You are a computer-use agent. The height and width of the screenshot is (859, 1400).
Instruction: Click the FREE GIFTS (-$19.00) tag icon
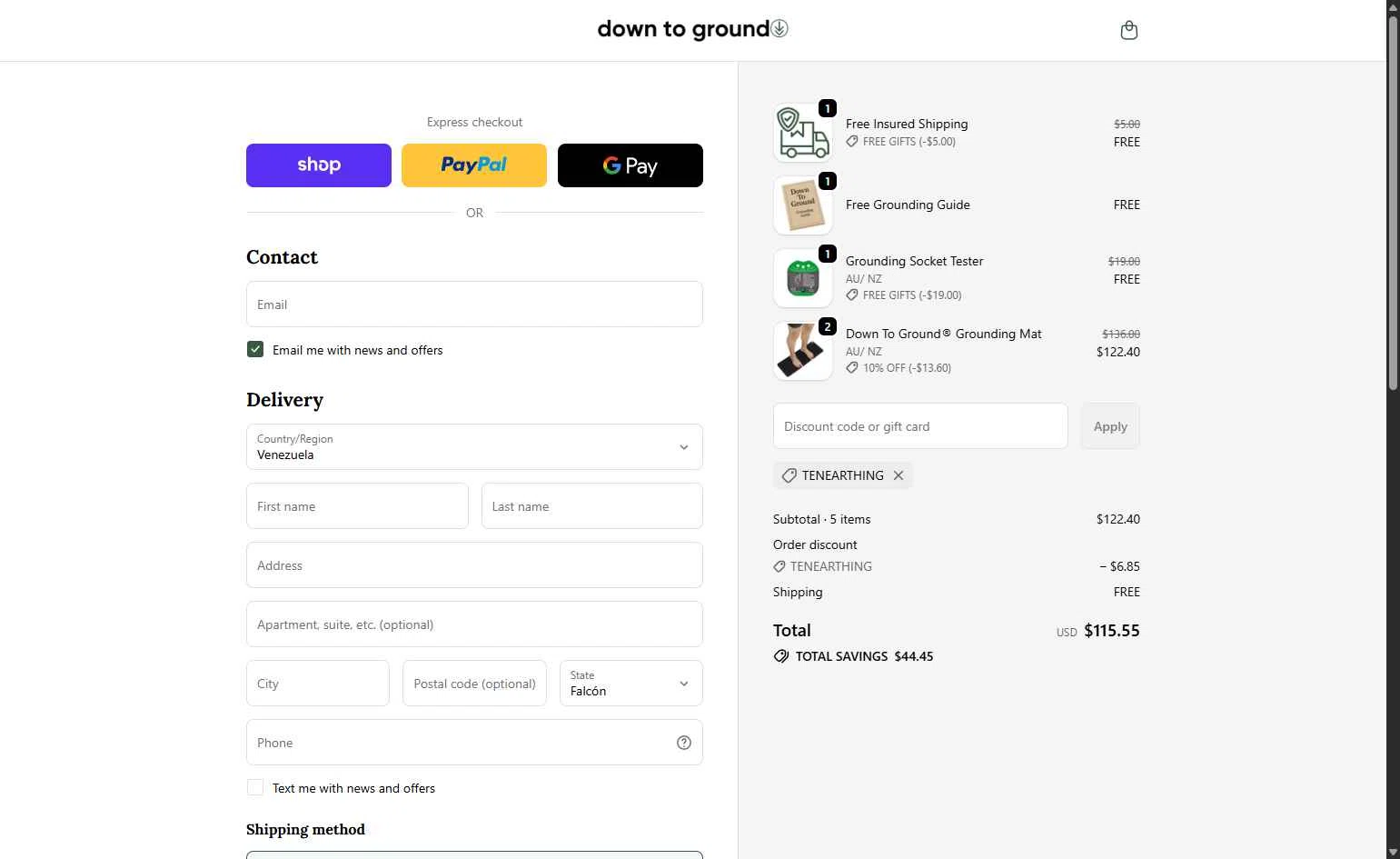coord(852,295)
